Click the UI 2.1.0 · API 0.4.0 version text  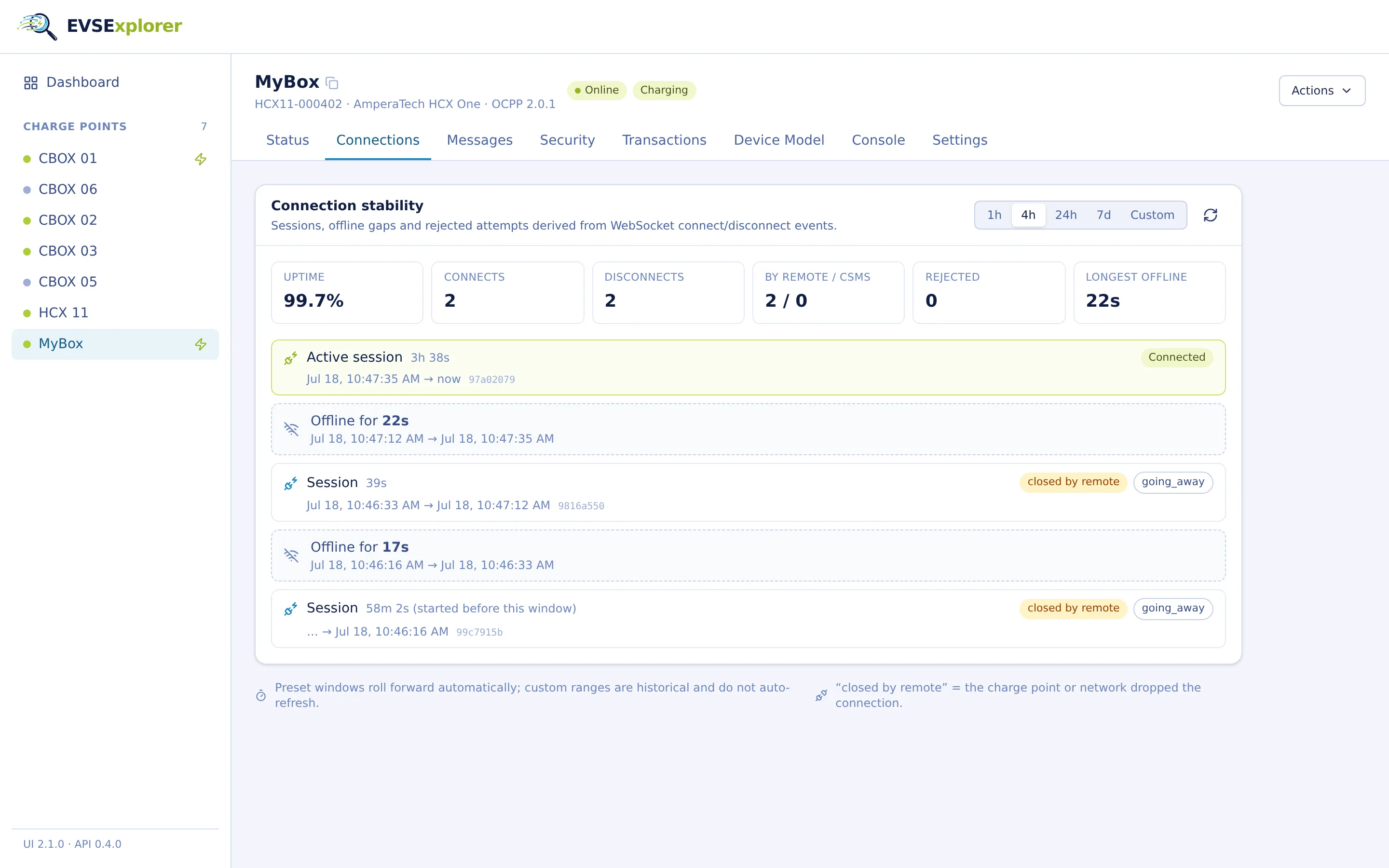point(72,844)
